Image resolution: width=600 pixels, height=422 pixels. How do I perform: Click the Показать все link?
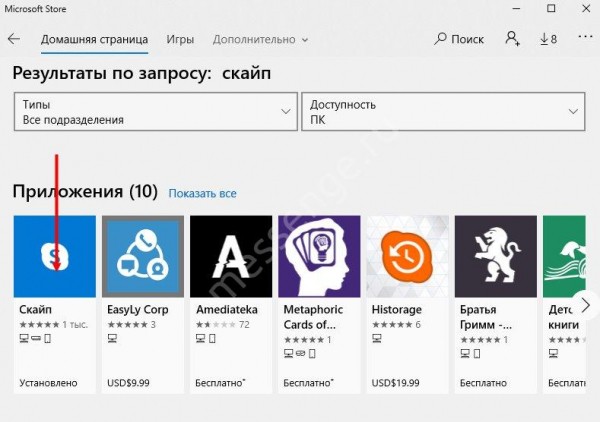202,194
